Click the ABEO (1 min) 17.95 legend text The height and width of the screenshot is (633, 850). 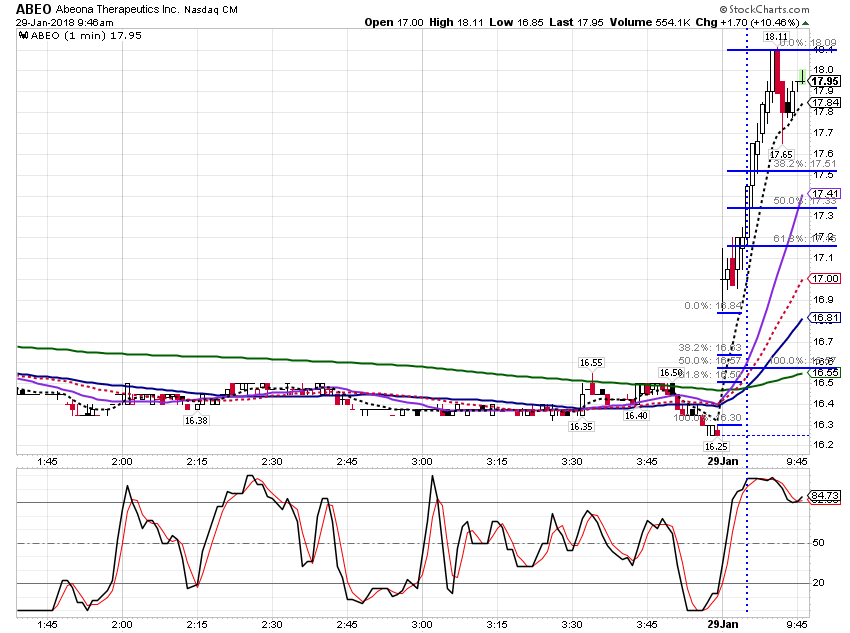pos(87,36)
